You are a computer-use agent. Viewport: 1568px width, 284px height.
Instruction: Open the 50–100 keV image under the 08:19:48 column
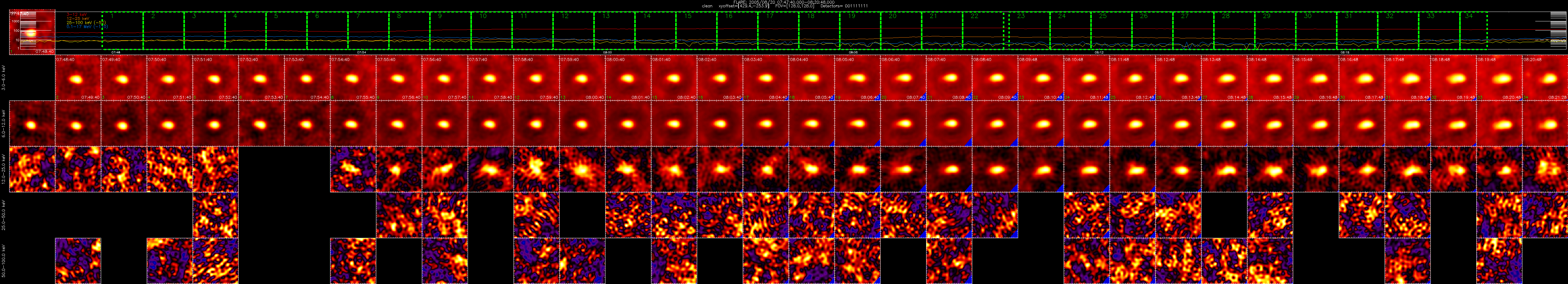tap(1499, 261)
